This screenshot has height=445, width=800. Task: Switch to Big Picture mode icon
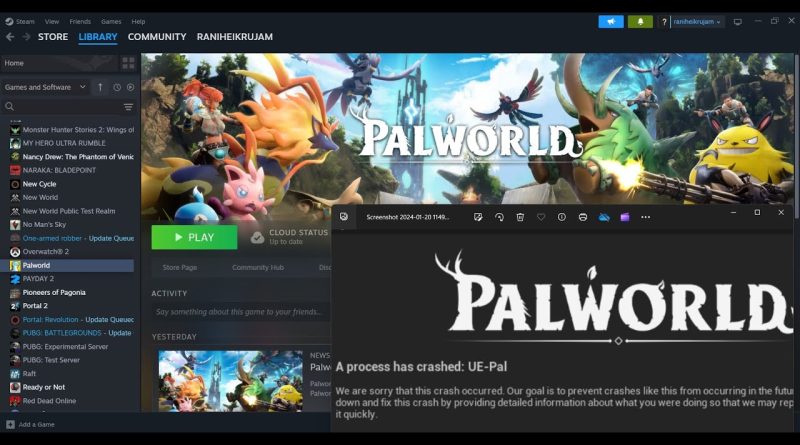point(738,22)
